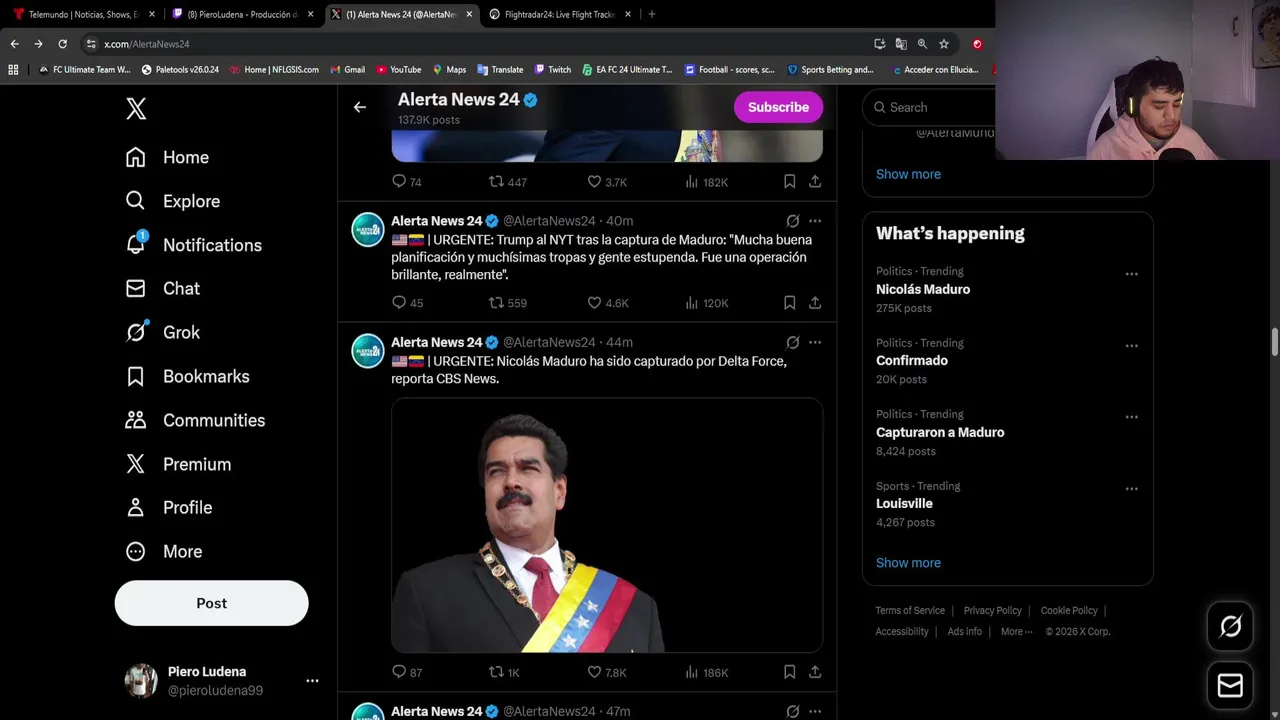Open a new browser tab
1280x720 pixels.
652,14
